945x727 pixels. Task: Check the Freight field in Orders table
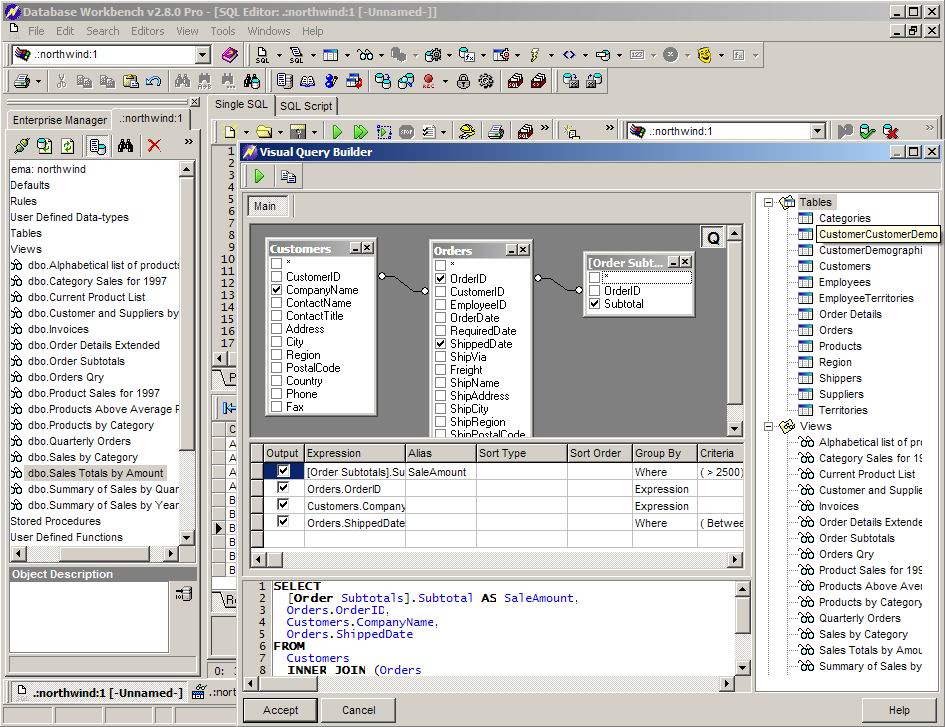[x=441, y=370]
